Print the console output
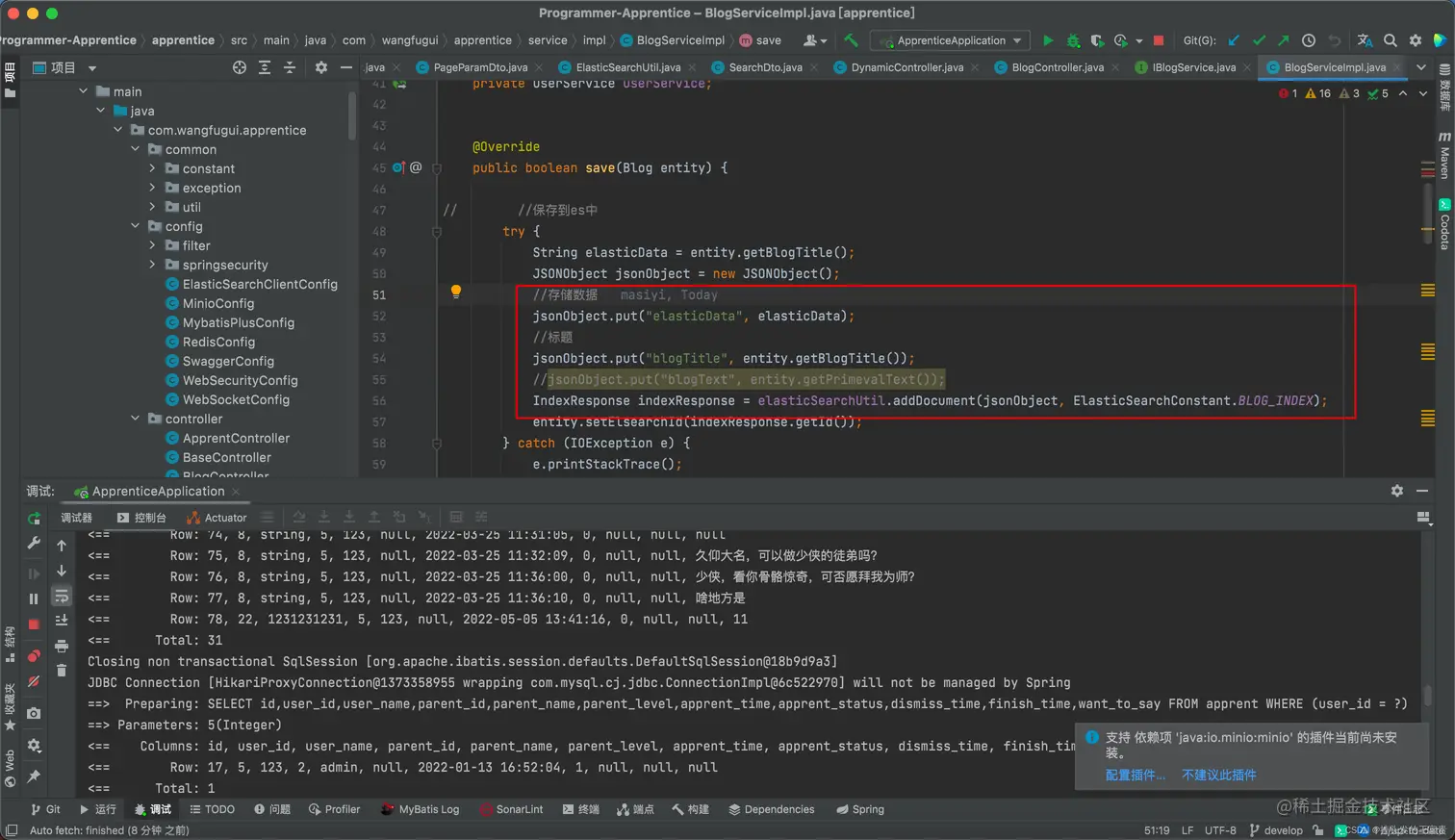 coord(62,646)
